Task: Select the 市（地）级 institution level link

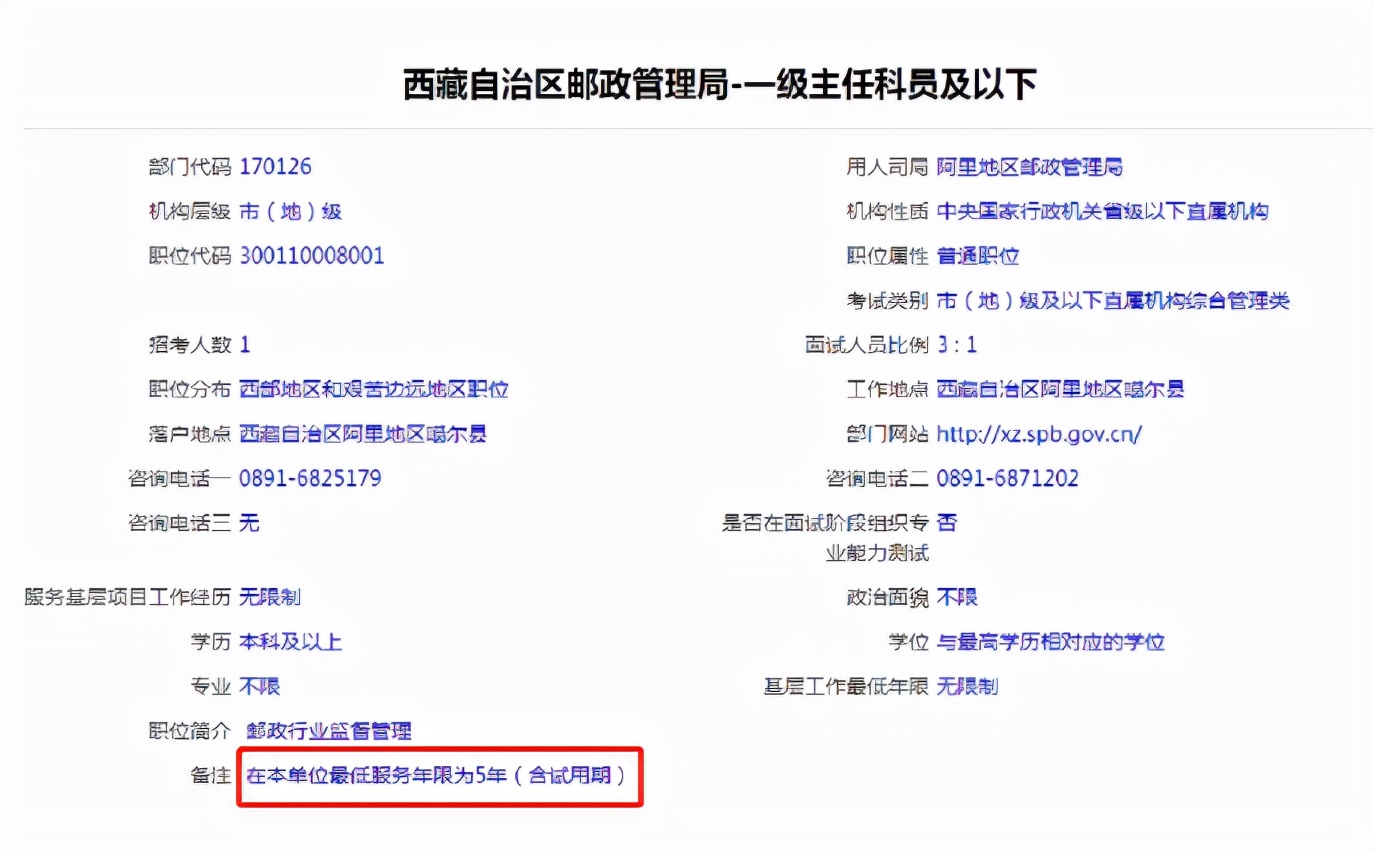Action: tap(290, 211)
